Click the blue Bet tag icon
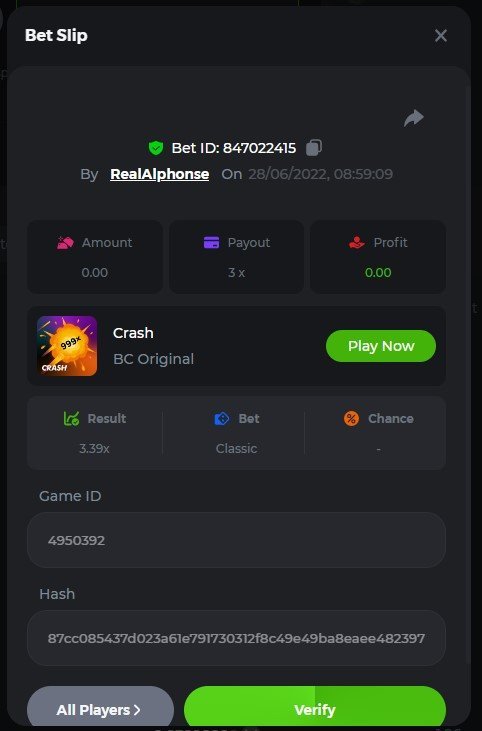This screenshot has width=482, height=731. point(222,419)
